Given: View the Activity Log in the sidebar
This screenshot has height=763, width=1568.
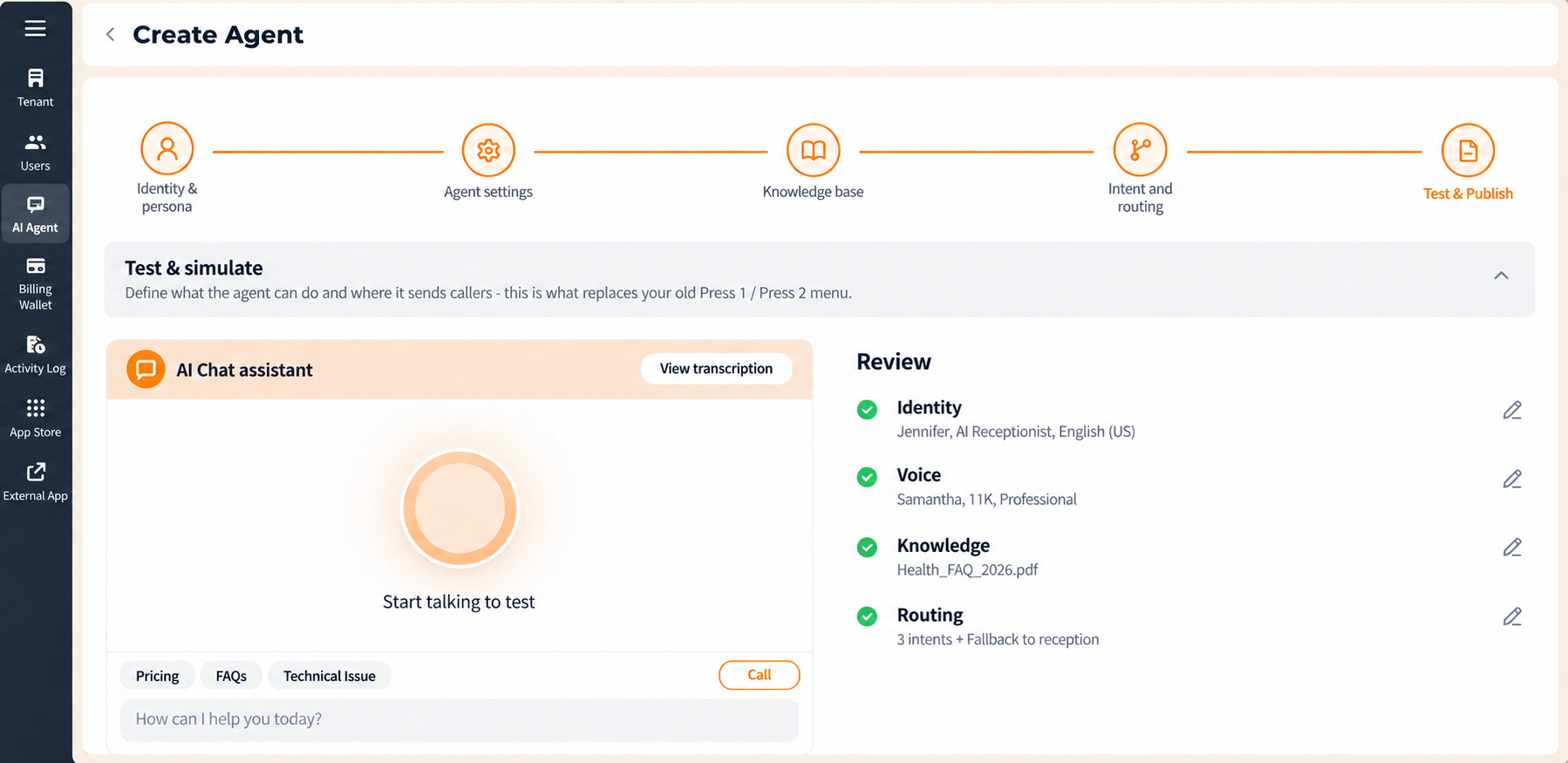Looking at the screenshot, I should tap(36, 355).
